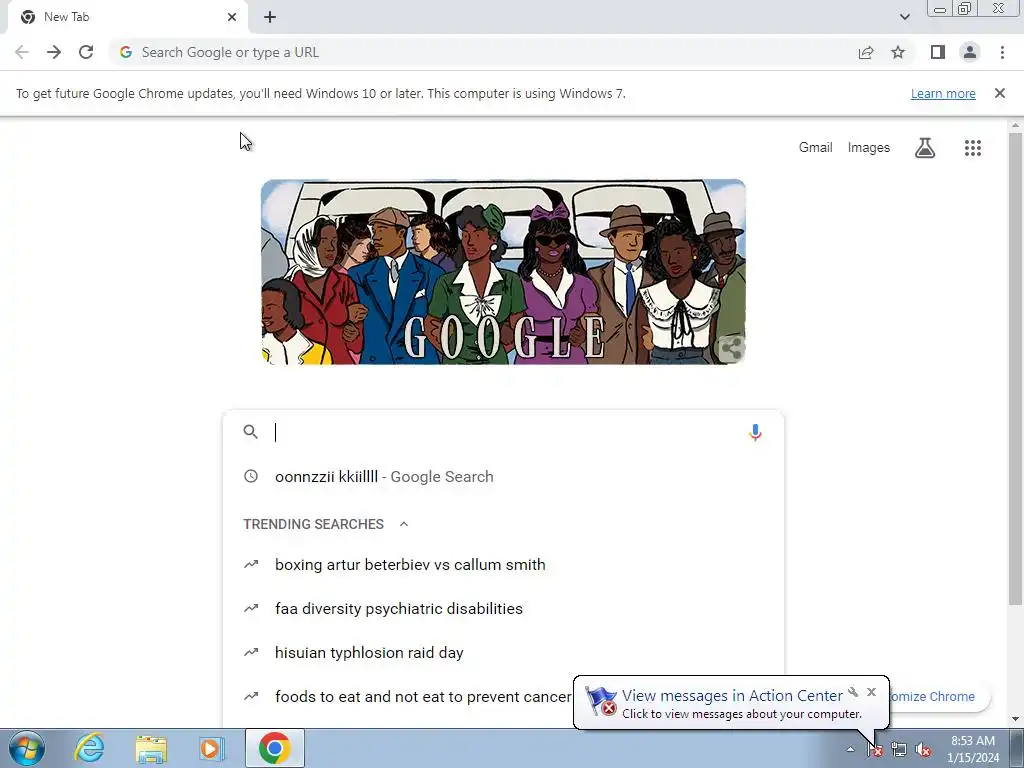Click the network tray icon
Image resolution: width=1024 pixels, height=768 pixels.
(x=899, y=750)
